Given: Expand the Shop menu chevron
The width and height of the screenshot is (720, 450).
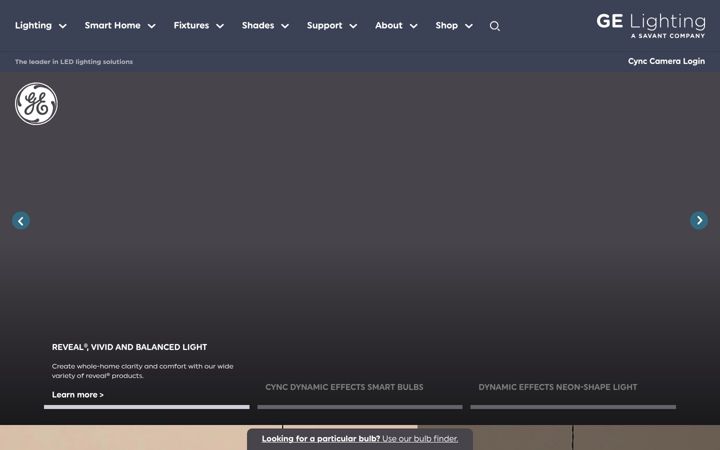Looking at the screenshot, I should [469, 26].
